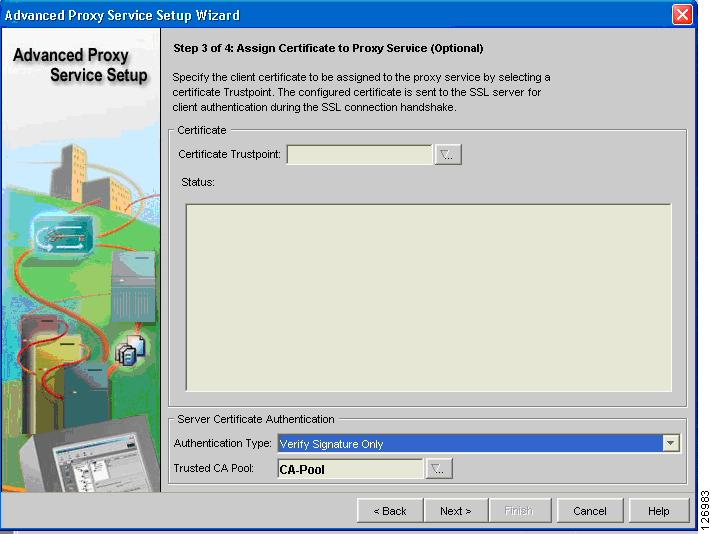
Task: Click the wizard title bar text
Action: (122, 15)
